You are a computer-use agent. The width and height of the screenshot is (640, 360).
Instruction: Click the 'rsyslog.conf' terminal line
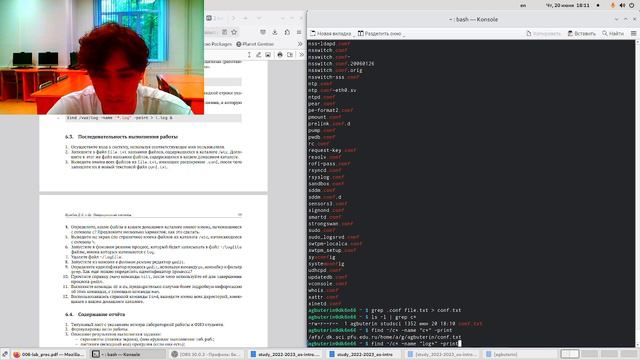[x=326, y=177]
